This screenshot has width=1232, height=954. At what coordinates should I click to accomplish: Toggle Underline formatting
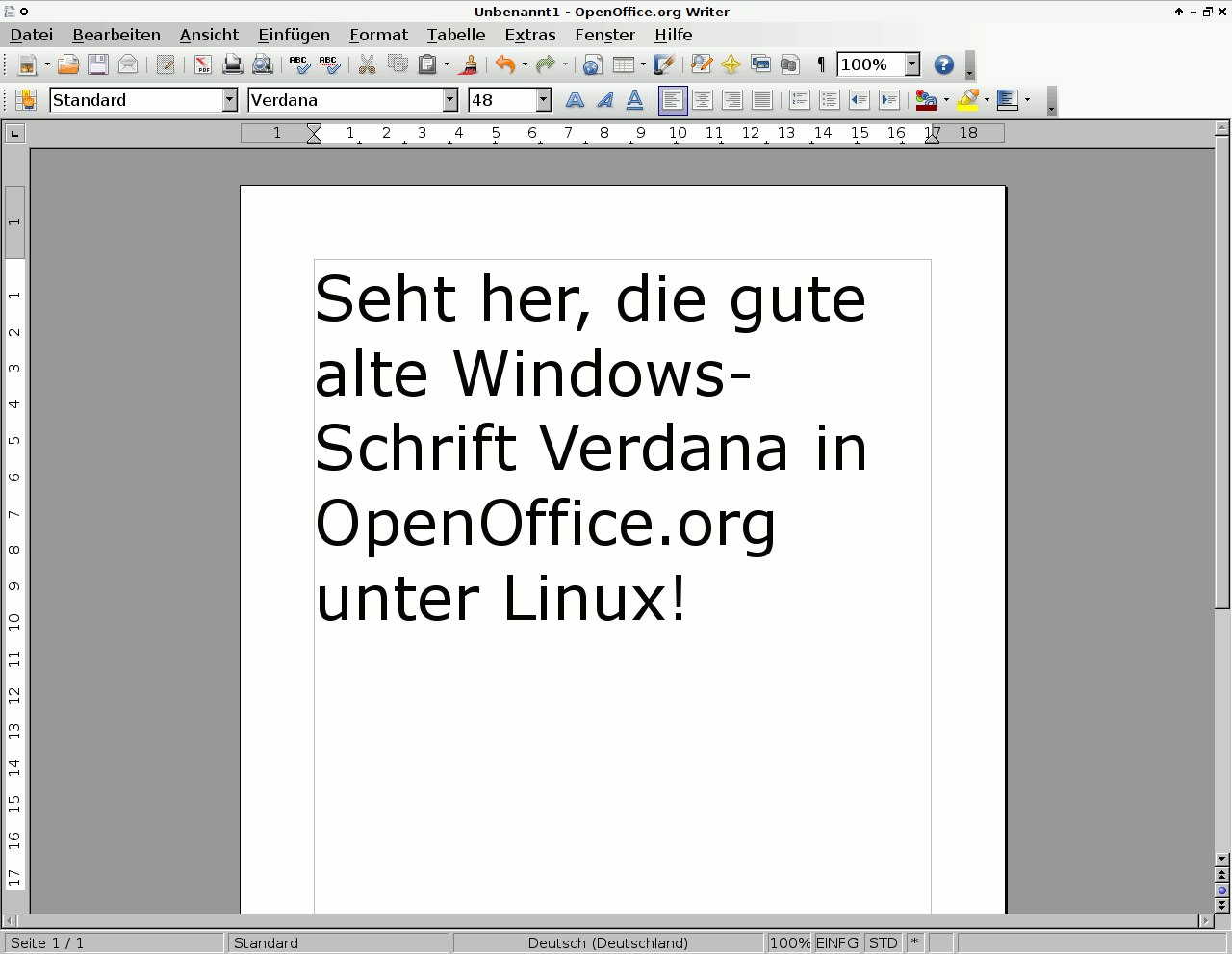tap(635, 100)
